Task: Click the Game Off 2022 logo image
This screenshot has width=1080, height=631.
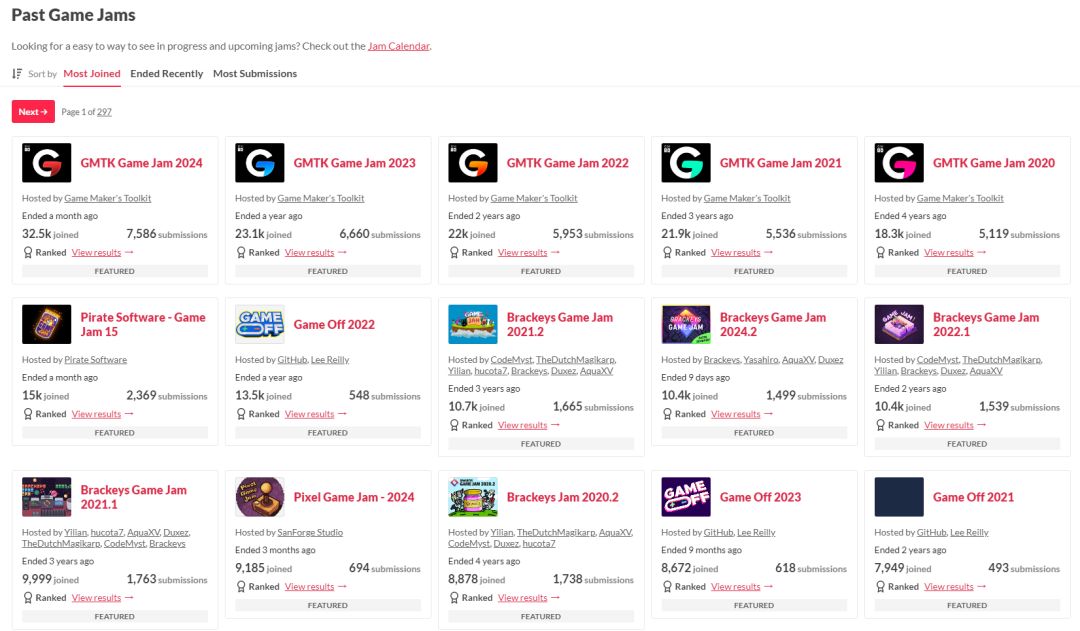Action: pos(260,325)
